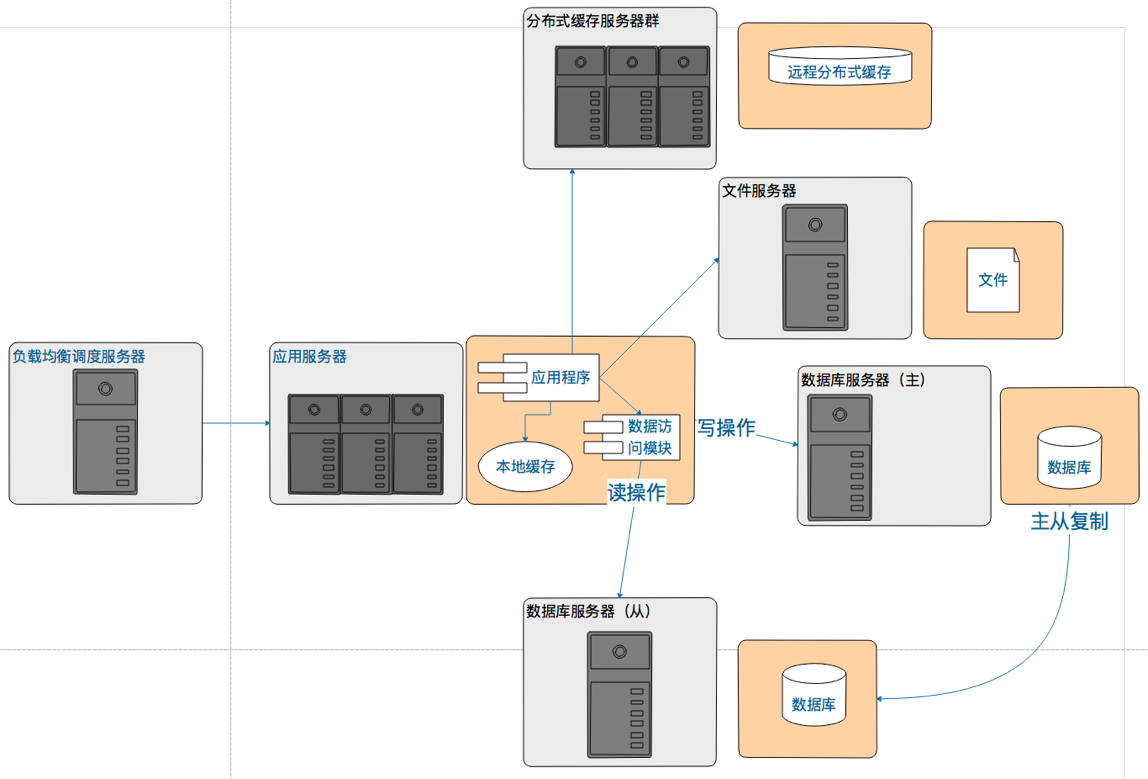Click the file server tower icon
Image resolution: width=1148 pixels, height=779 pixels.
tap(815, 267)
